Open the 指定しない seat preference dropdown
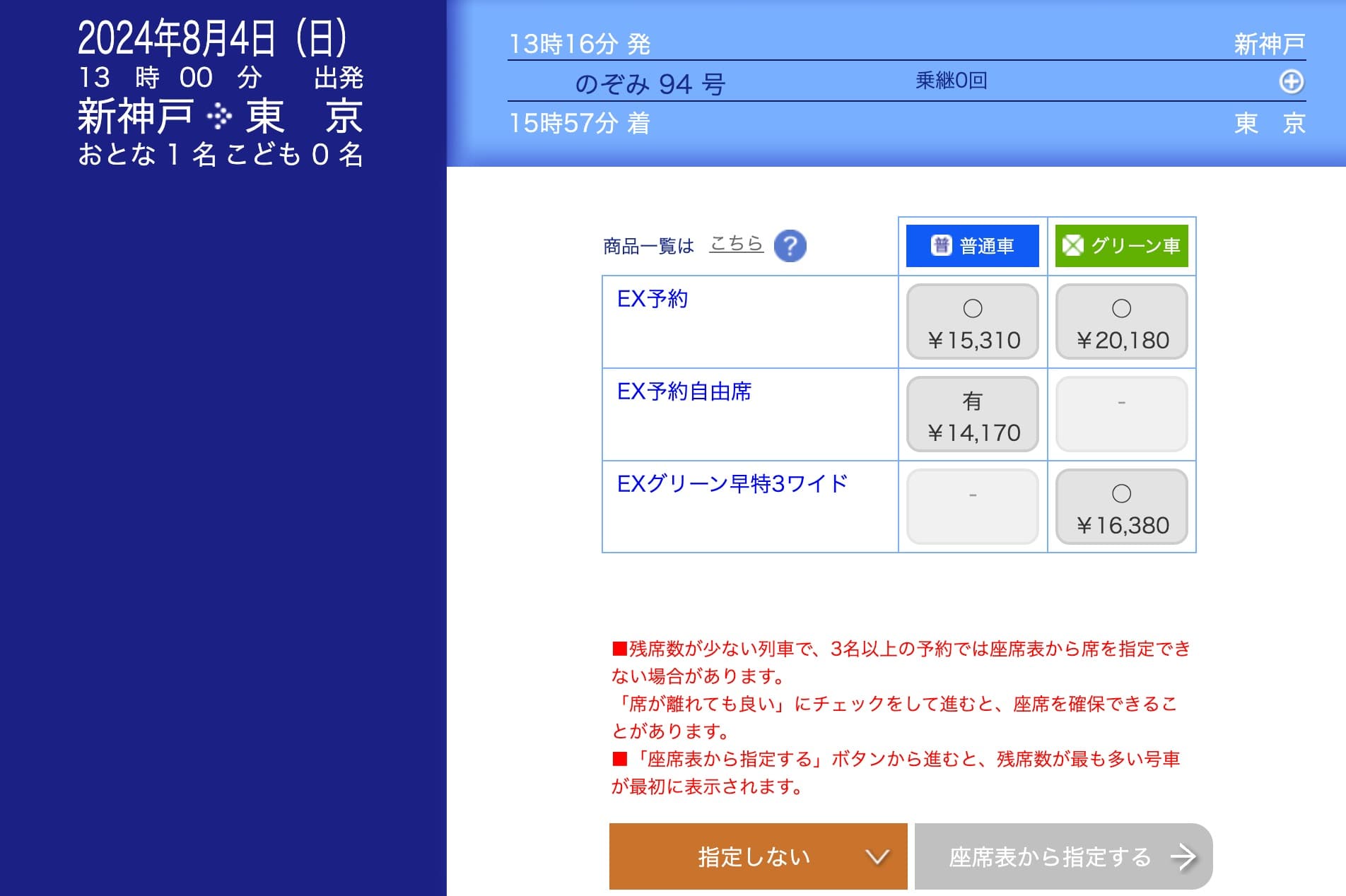The height and width of the screenshot is (896, 1346). click(758, 856)
